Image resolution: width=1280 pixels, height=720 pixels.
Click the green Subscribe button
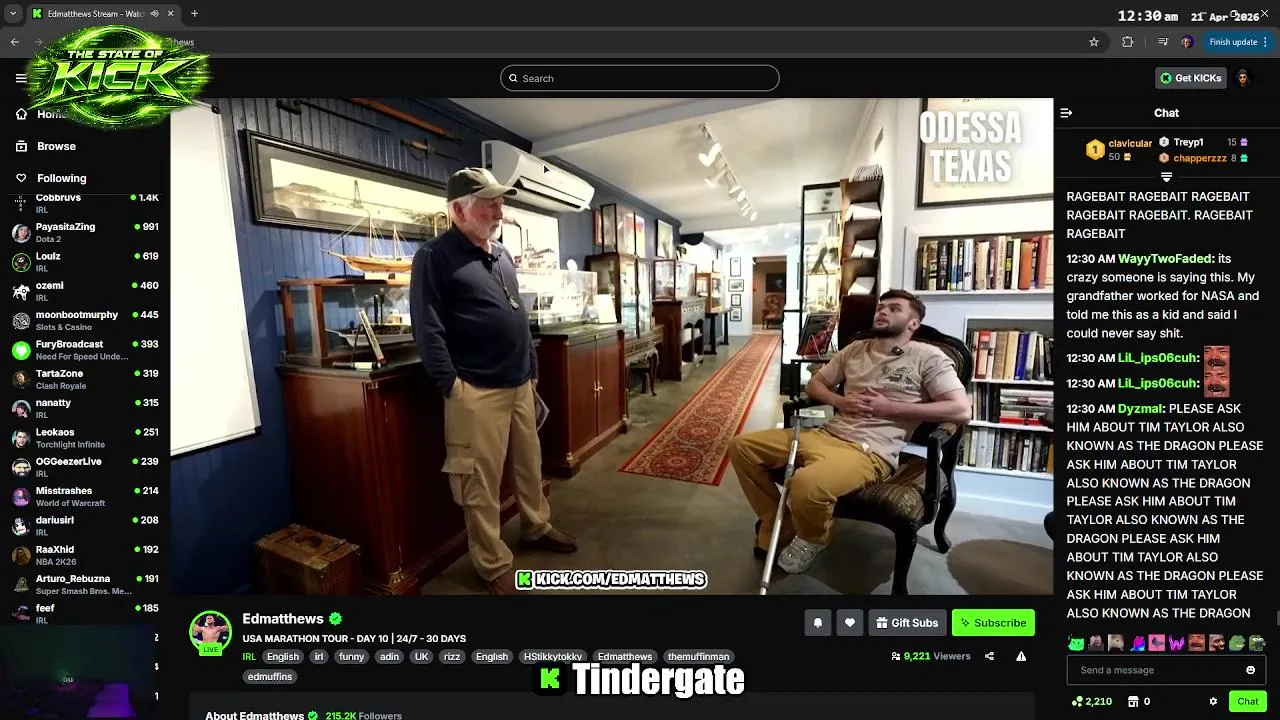[993, 623]
